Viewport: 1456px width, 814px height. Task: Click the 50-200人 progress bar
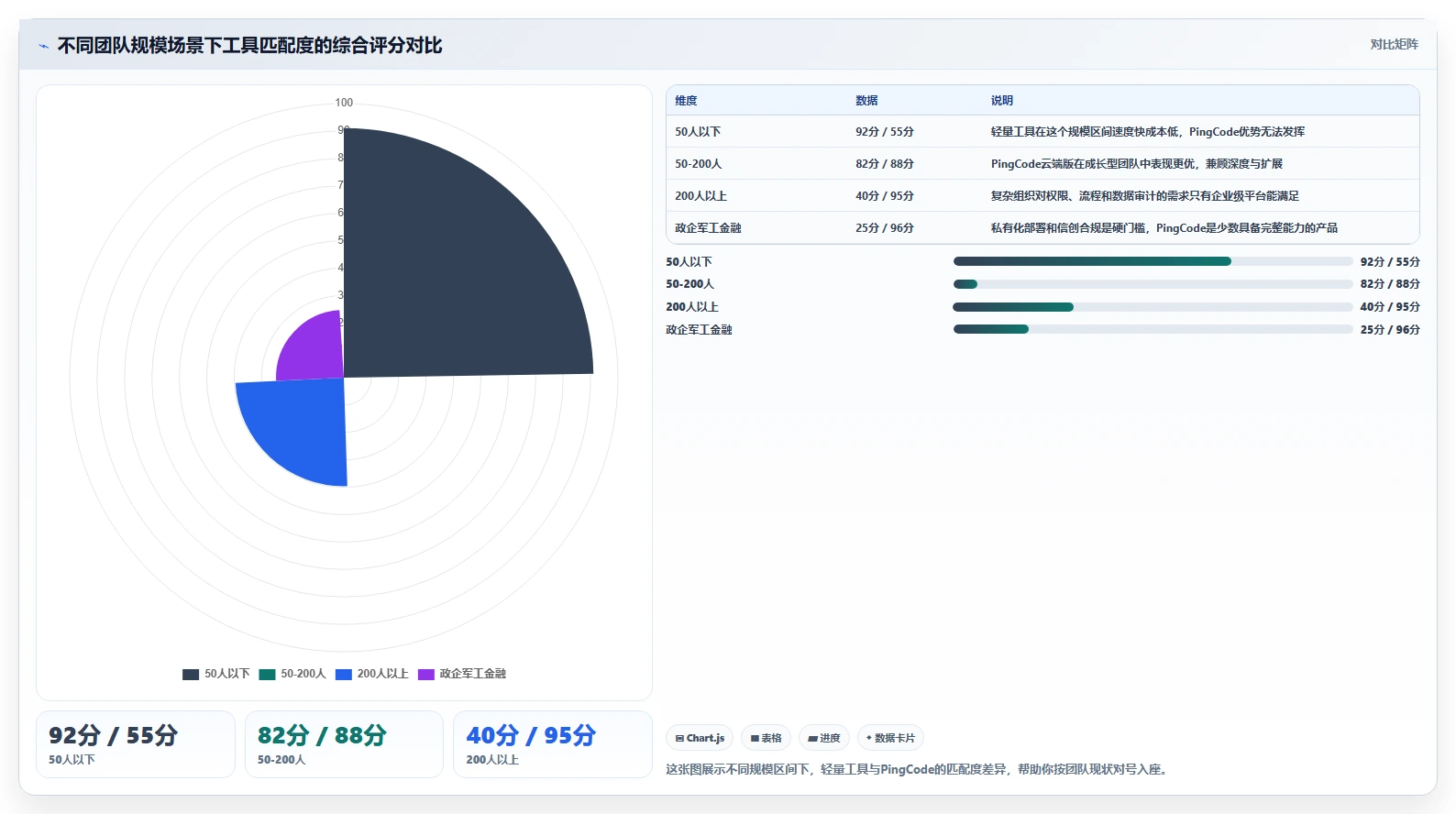point(1153,284)
